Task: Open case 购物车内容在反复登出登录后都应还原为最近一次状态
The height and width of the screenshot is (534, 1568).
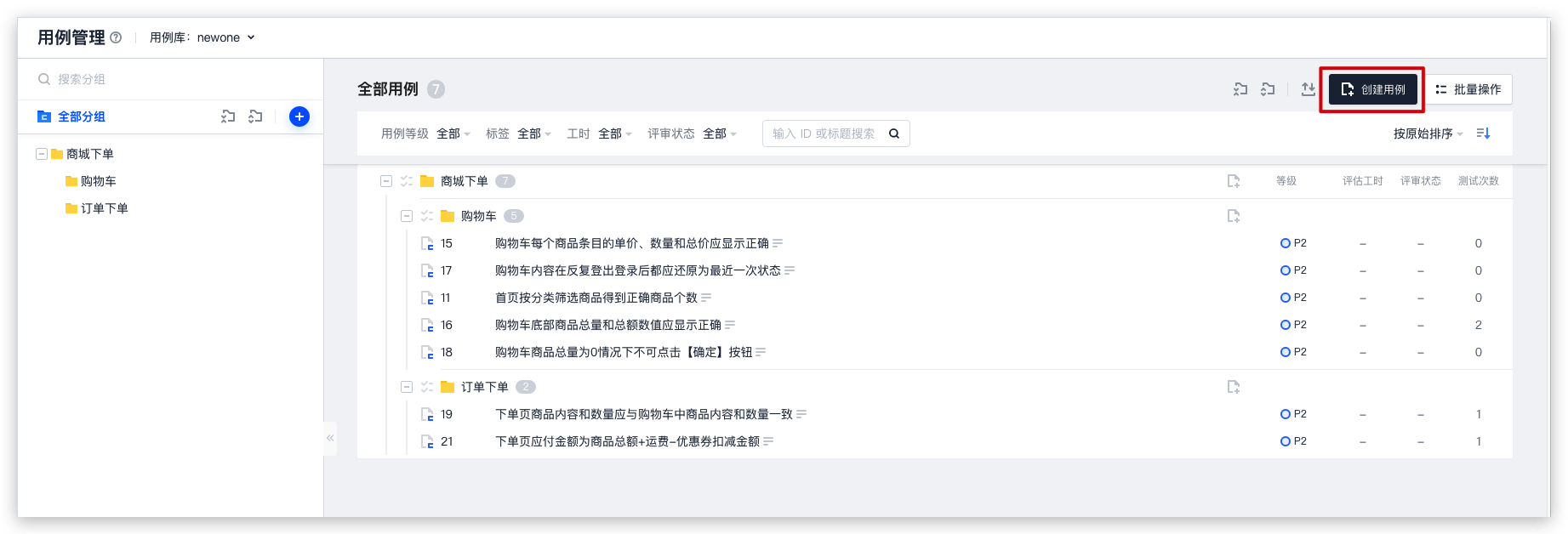Action: tap(638, 270)
